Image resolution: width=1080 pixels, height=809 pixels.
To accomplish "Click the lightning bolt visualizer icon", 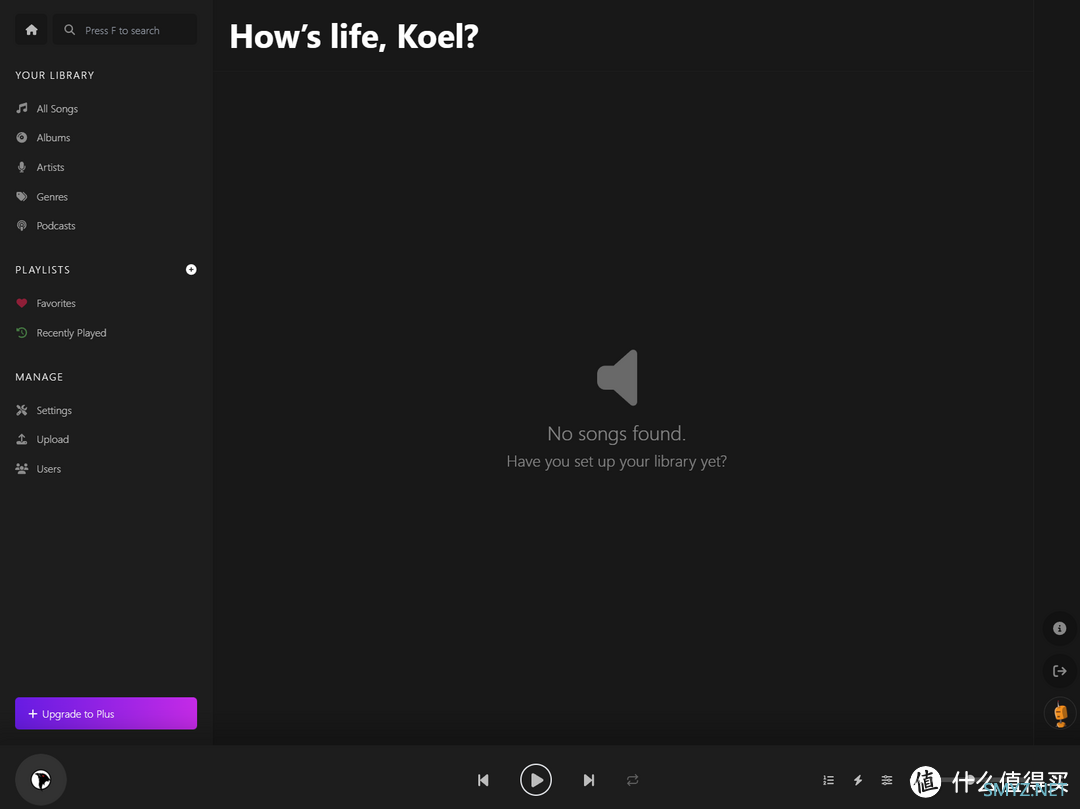I will [x=858, y=780].
